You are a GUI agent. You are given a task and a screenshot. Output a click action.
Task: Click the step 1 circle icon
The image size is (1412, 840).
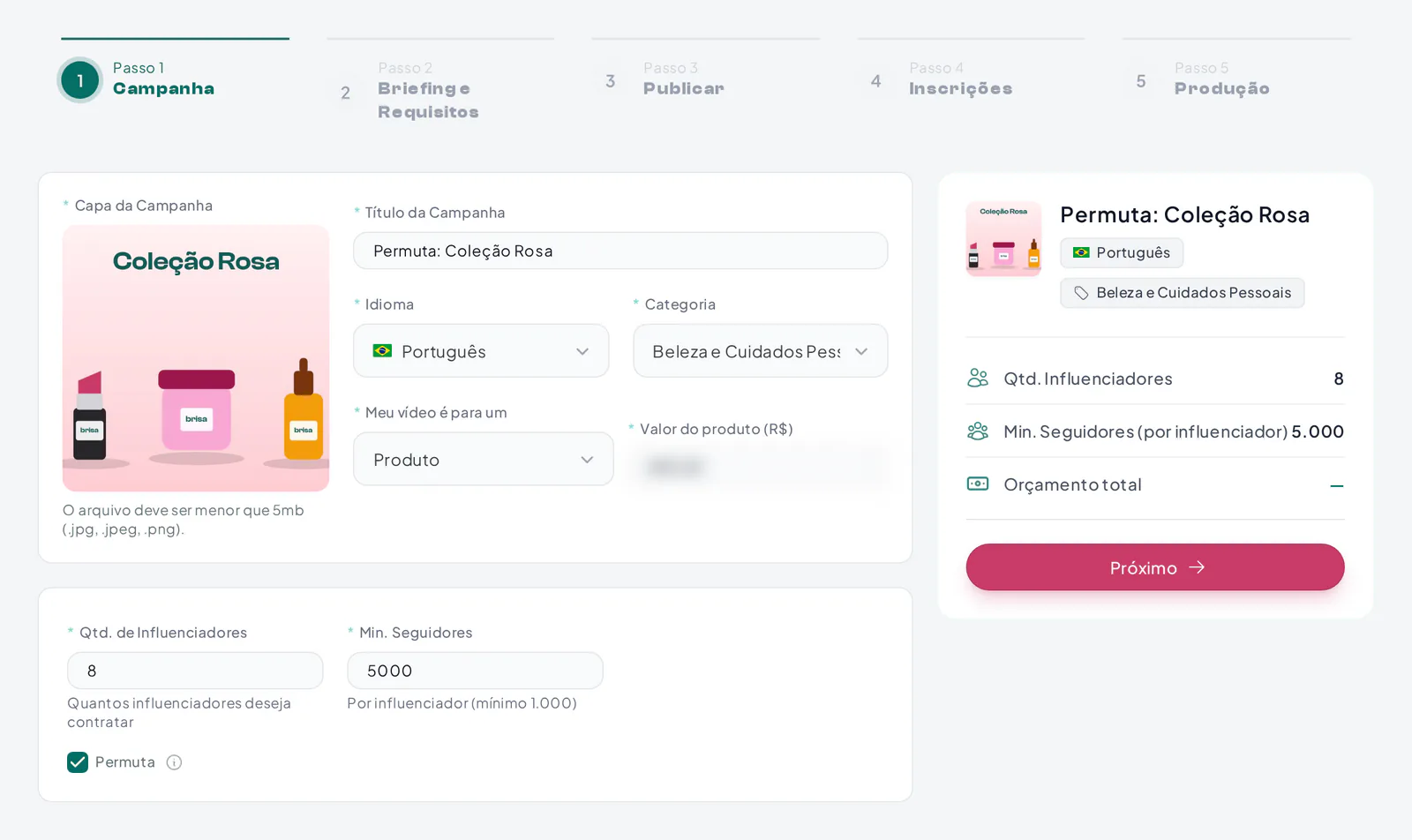(80, 80)
